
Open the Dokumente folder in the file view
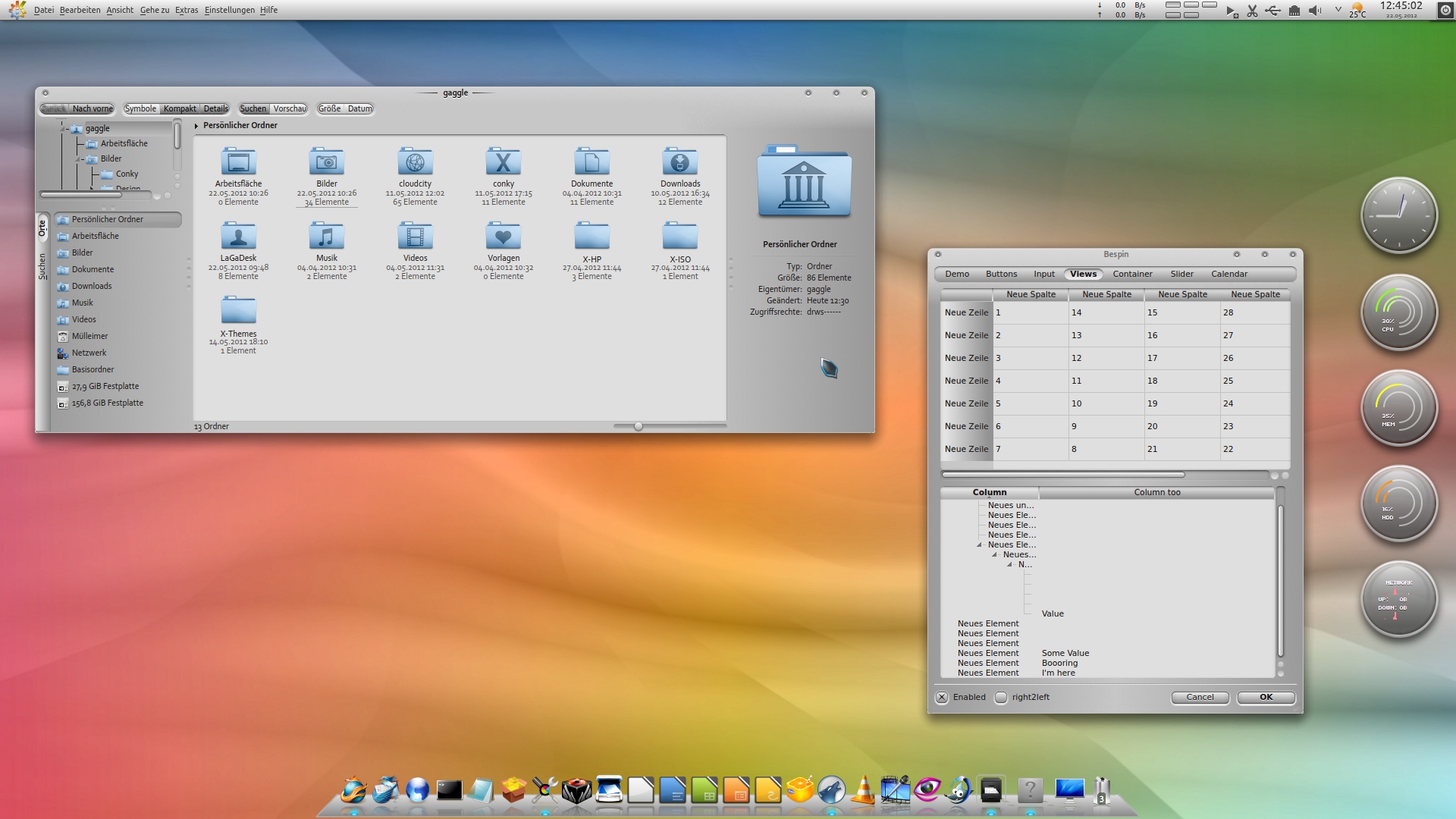pyautogui.click(x=591, y=162)
